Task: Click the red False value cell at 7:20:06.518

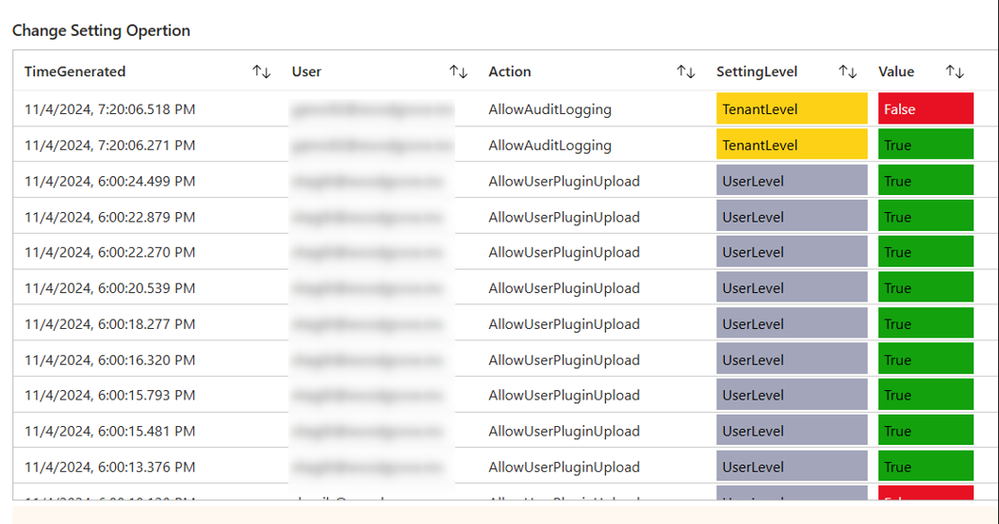Action: point(926,108)
